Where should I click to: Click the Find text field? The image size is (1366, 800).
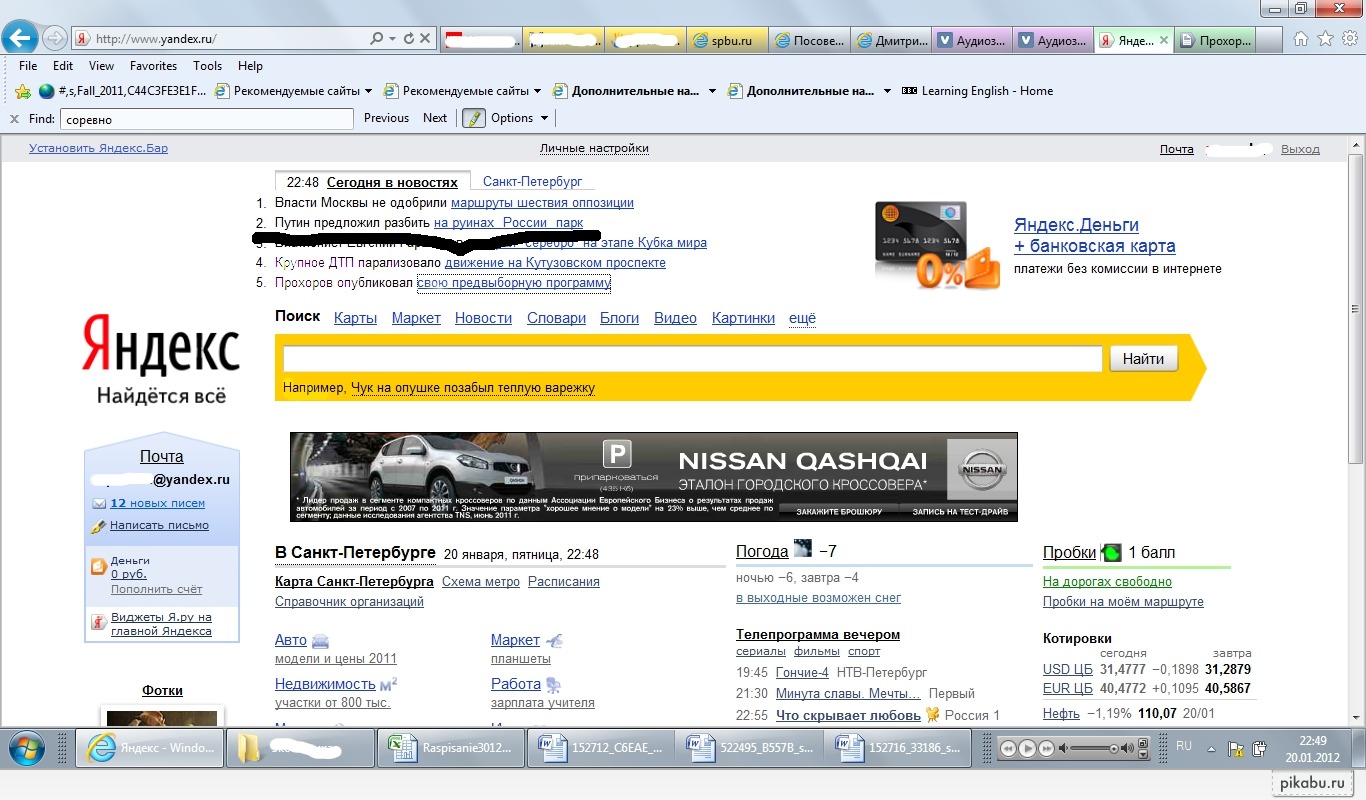pyautogui.click(x=207, y=119)
